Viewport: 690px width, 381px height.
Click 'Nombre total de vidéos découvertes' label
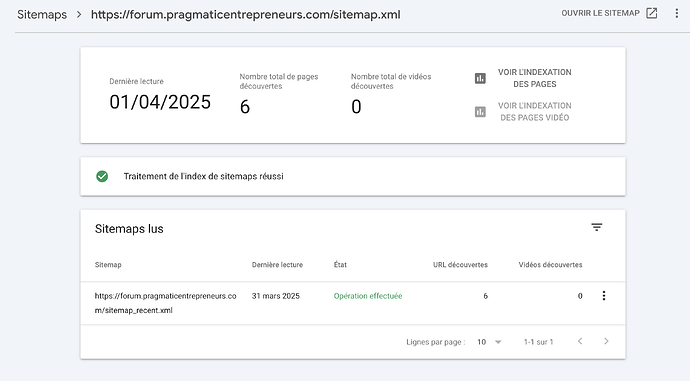pyautogui.click(x=391, y=81)
